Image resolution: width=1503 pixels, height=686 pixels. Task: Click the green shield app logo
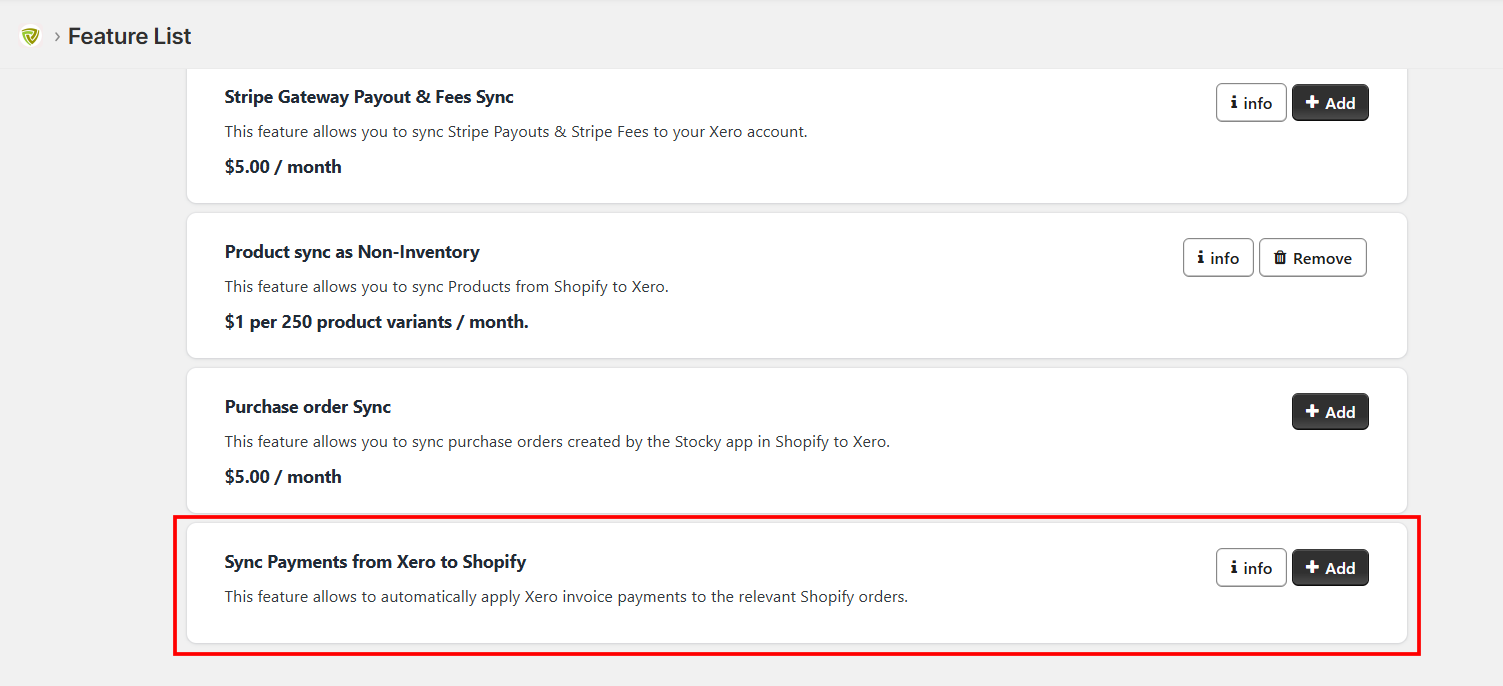[x=30, y=36]
